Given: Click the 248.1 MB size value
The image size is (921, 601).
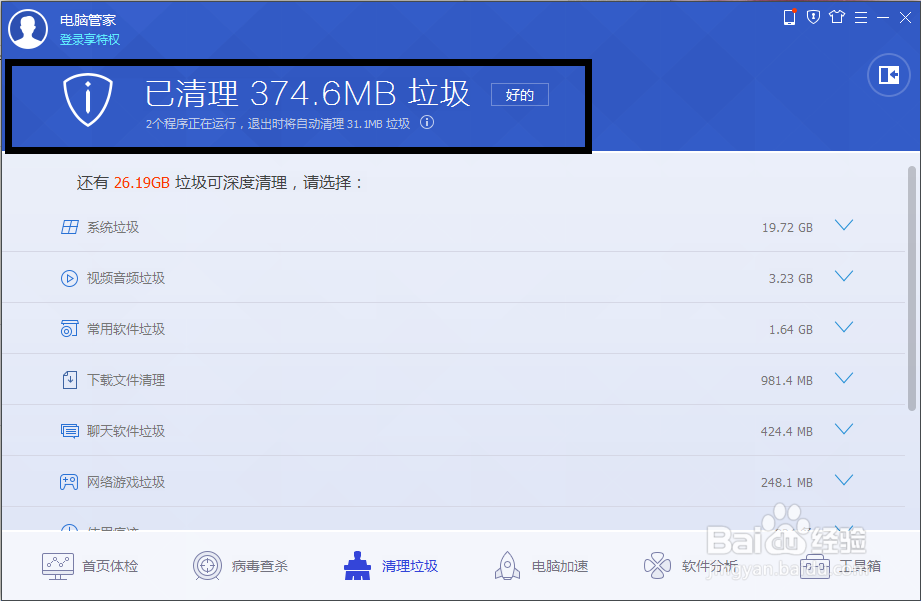Looking at the screenshot, I should click(x=786, y=483).
